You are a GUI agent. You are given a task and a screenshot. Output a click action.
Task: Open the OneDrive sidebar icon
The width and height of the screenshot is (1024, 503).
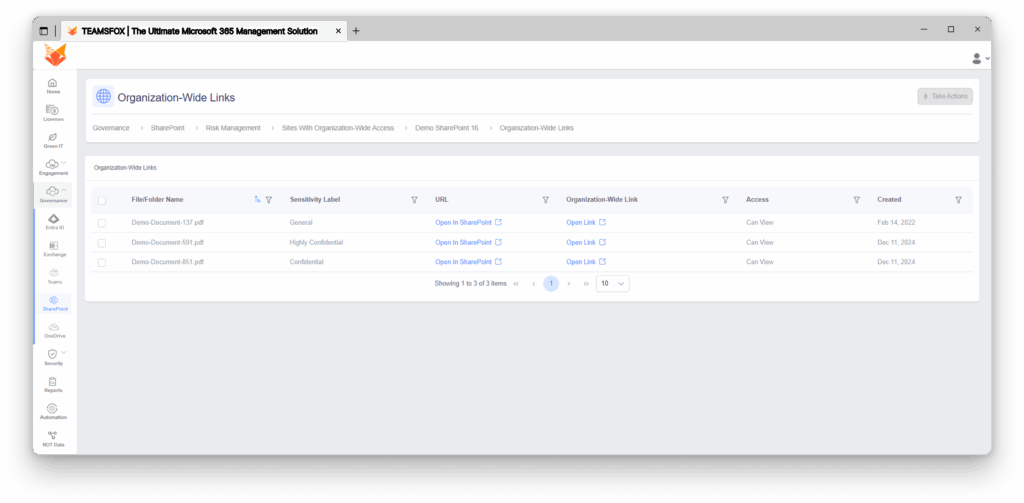(54, 327)
